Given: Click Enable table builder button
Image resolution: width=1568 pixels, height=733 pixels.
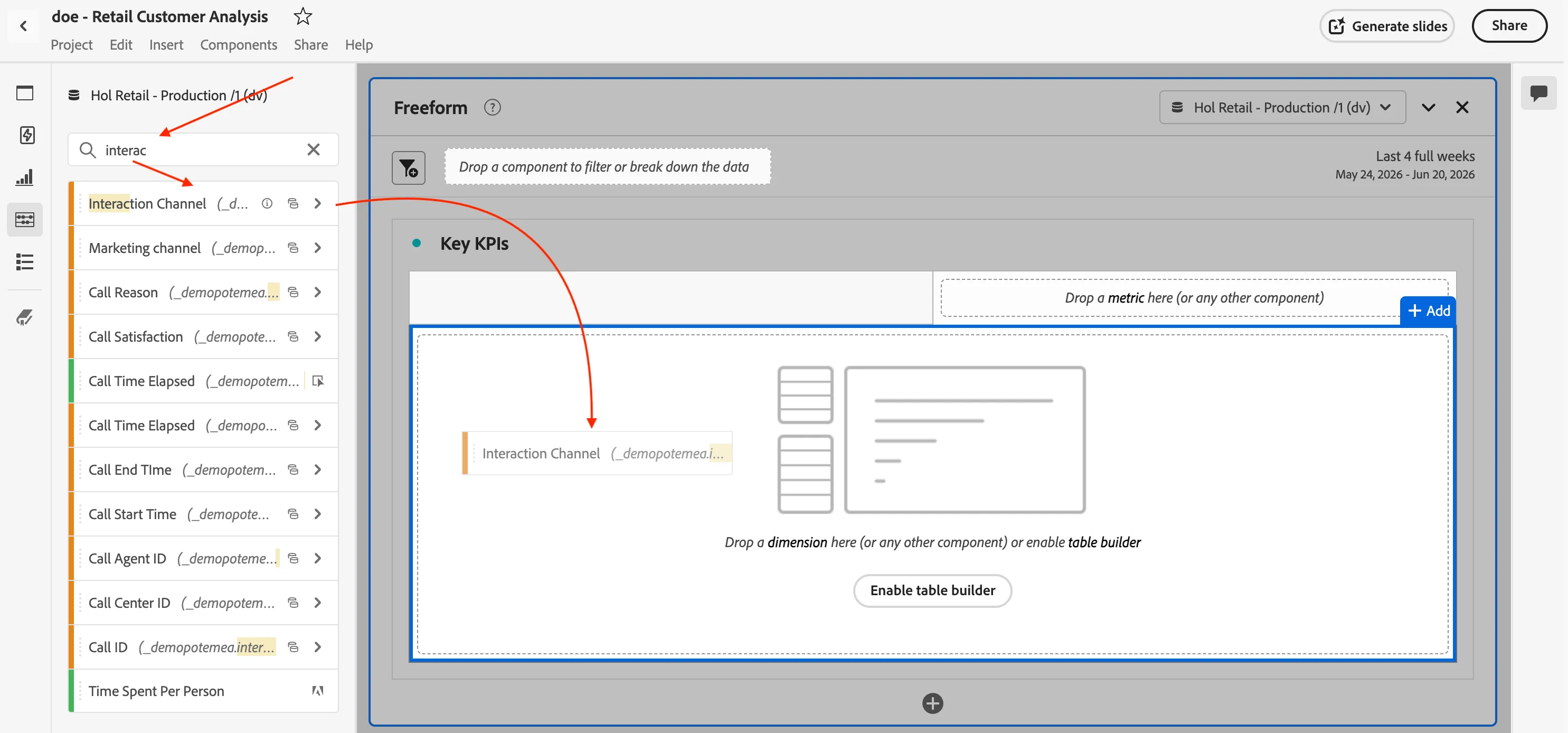Looking at the screenshot, I should click(932, 590).
